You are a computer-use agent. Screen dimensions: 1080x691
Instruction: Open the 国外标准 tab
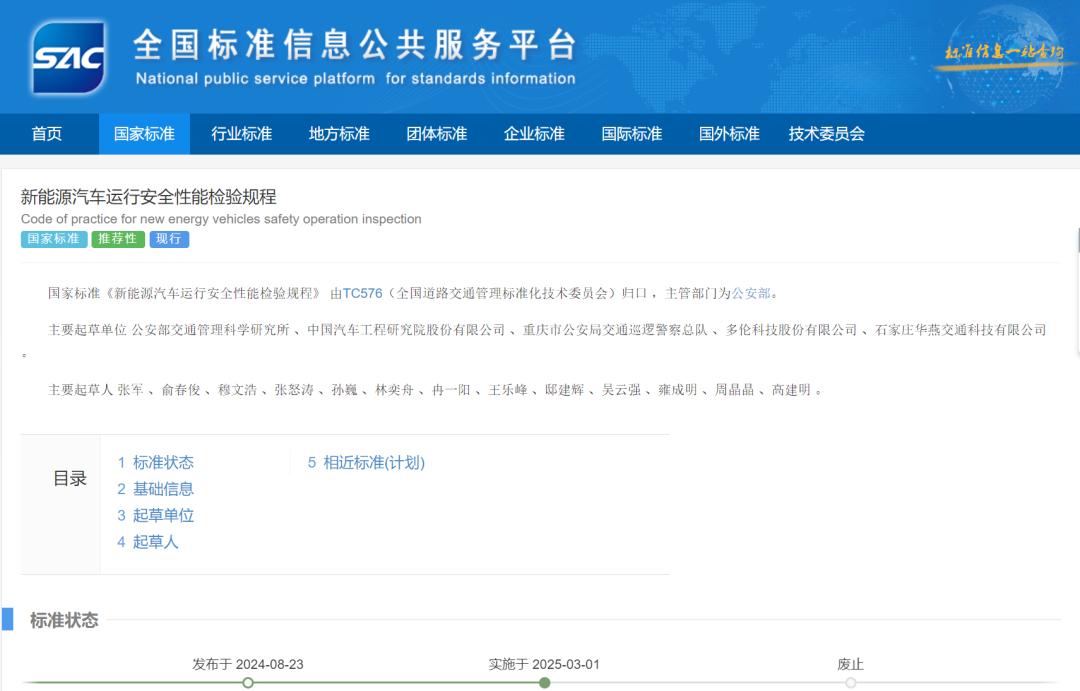(x=729, y=134)
